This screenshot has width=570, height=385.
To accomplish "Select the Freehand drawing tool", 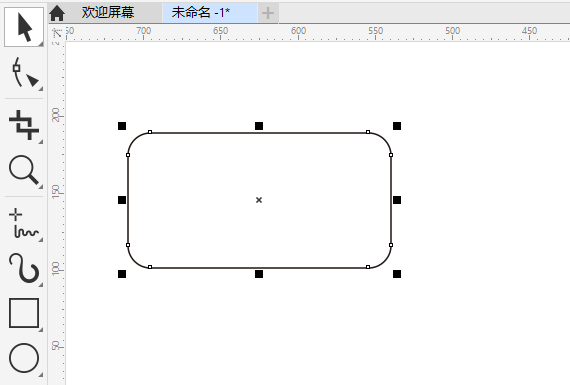I will 24,223.
